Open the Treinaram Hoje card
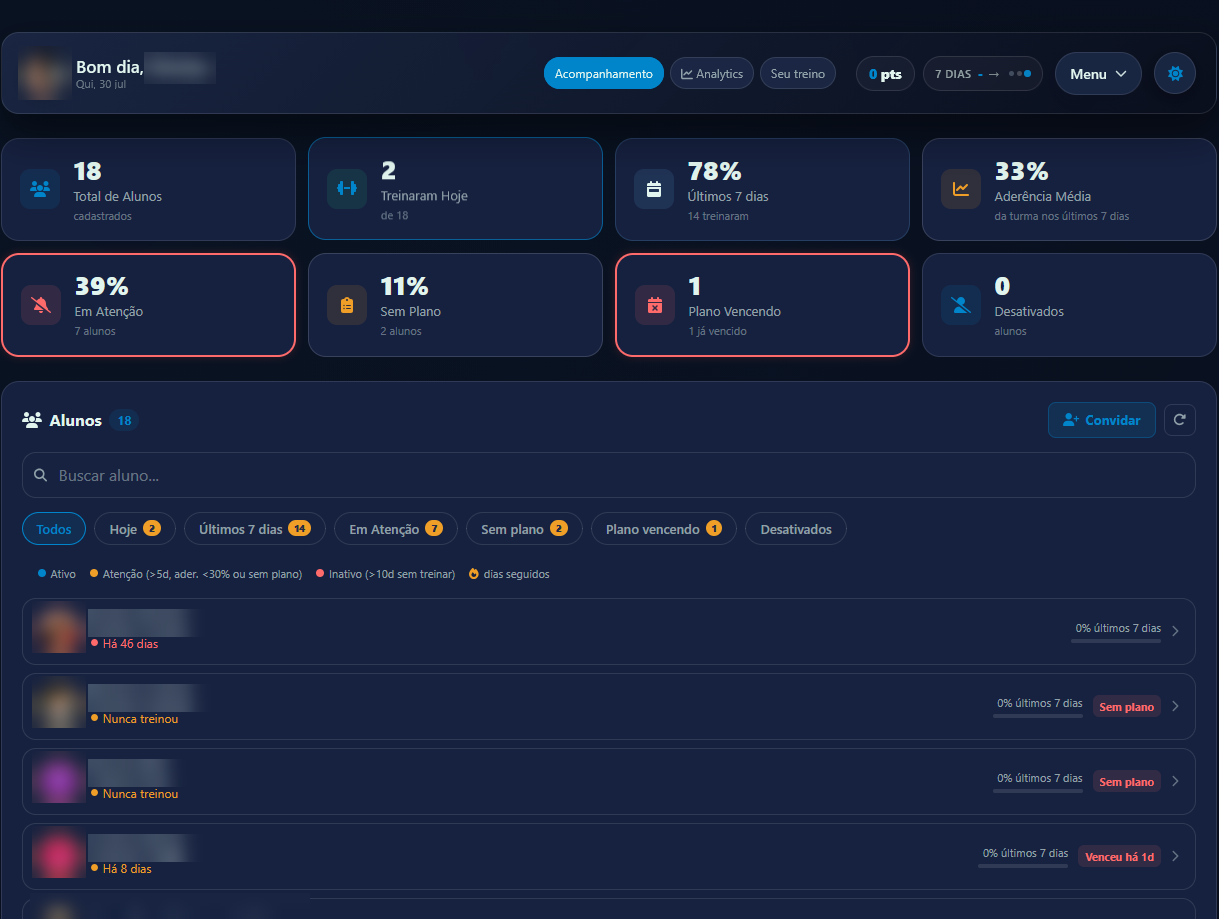Image resolution: width=1219 pixels, height=919 pixels. click(455, 189)
